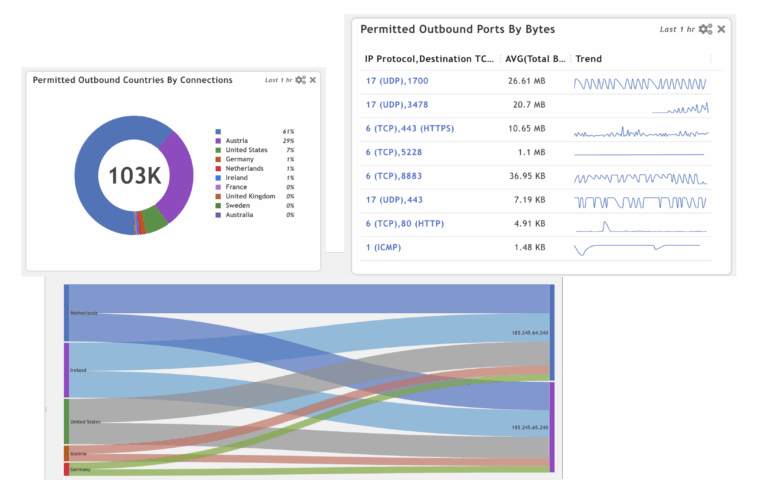Close the Permitted Outbound Countries widget
The width and height of the screenshot is (768, 494).
313,80
